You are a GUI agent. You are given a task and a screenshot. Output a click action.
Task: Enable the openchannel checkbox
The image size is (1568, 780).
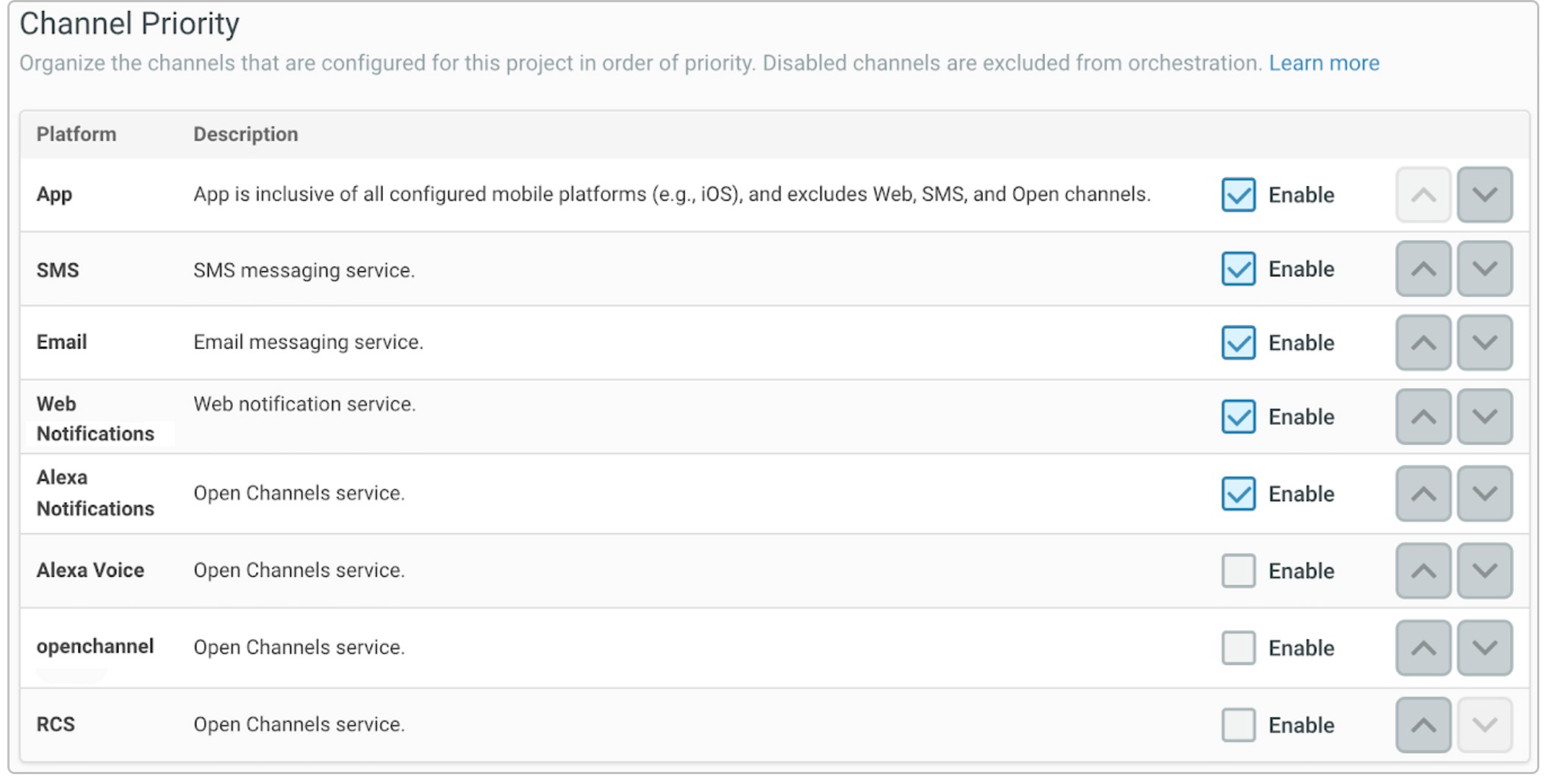tap(1238, 648)
